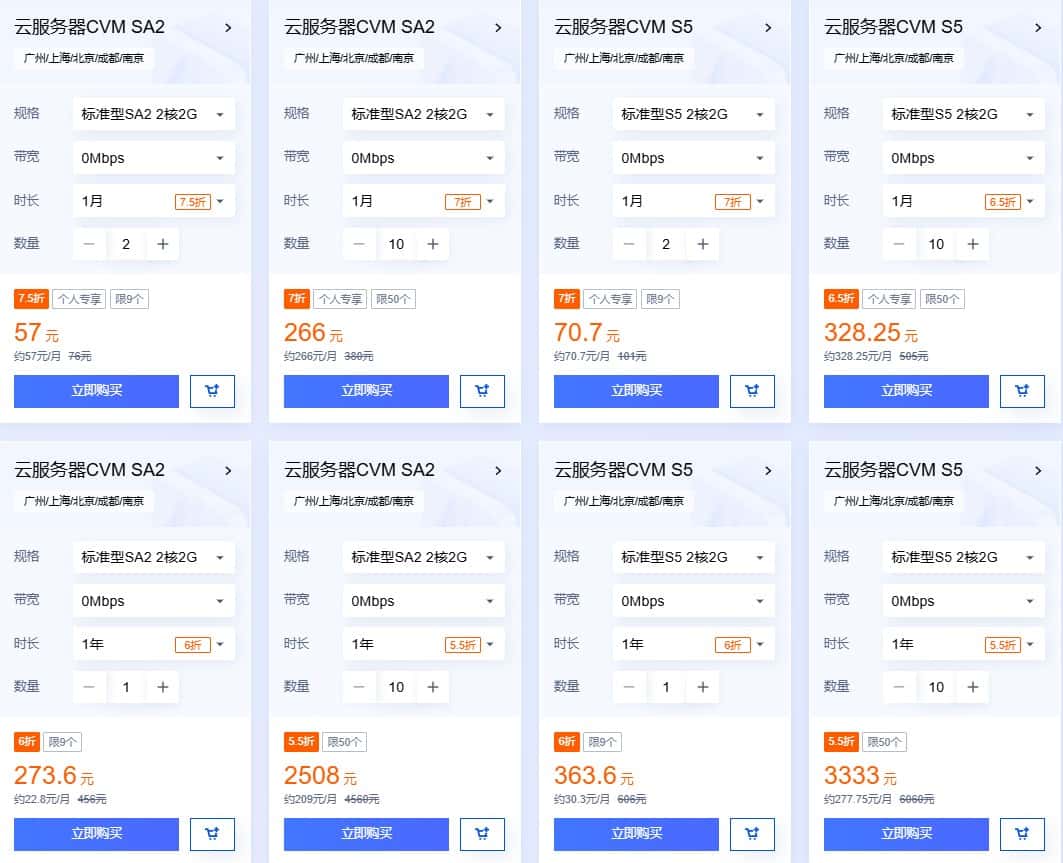Increase quantity on the 3333元 card

pos(972,687)
